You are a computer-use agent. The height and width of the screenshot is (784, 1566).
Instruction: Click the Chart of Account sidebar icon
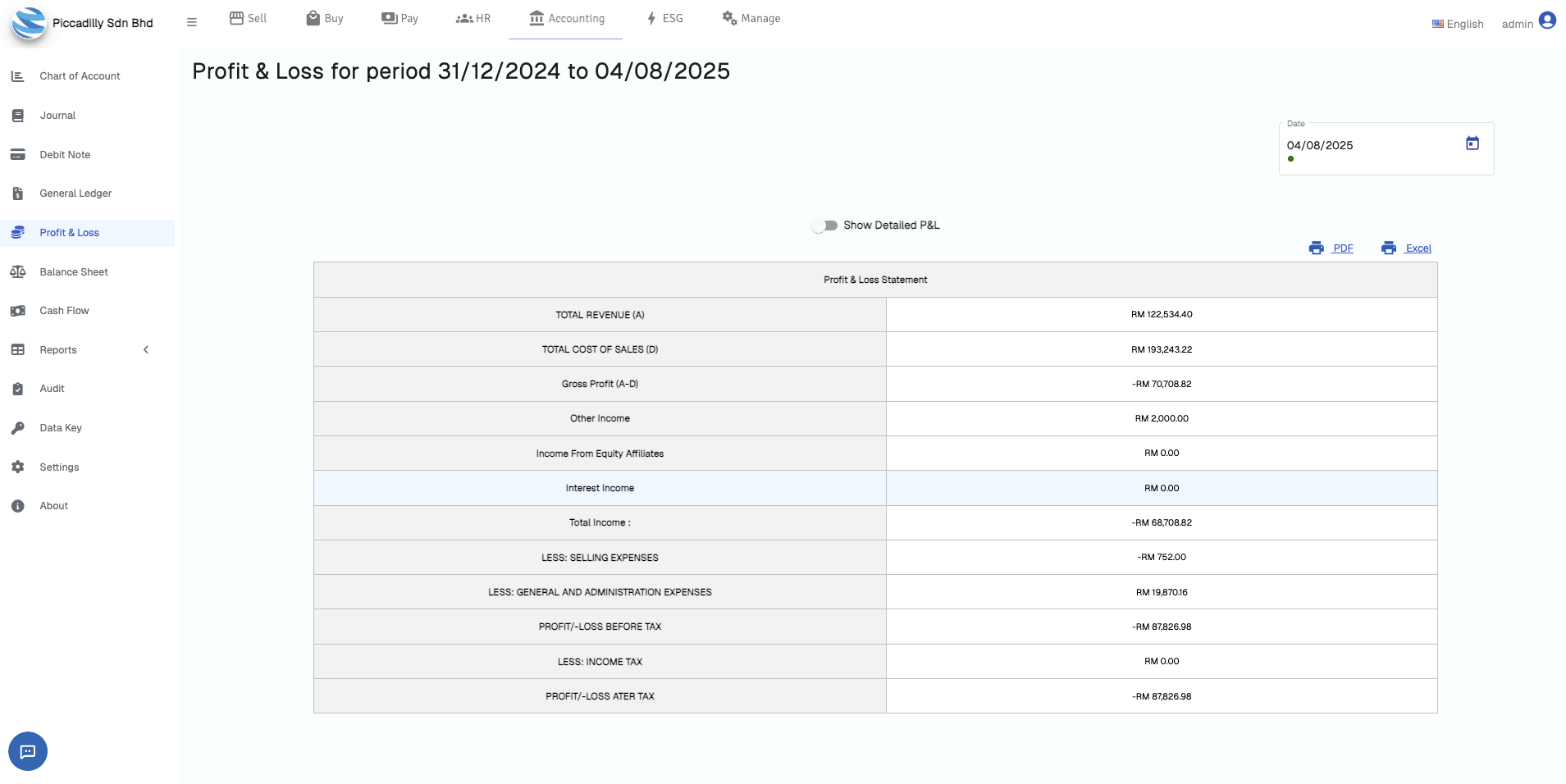[17, 76]
